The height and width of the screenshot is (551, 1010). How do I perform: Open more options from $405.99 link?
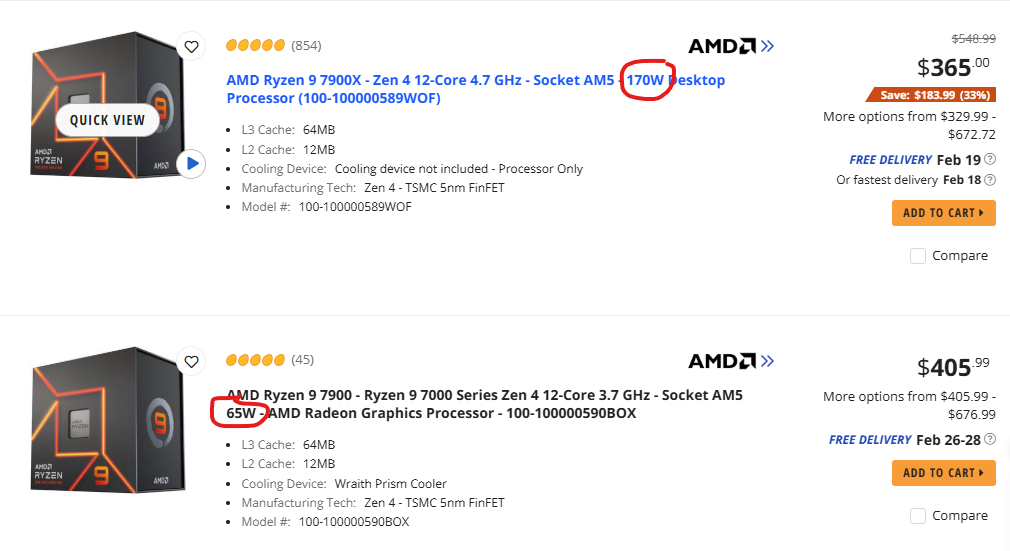909,405
